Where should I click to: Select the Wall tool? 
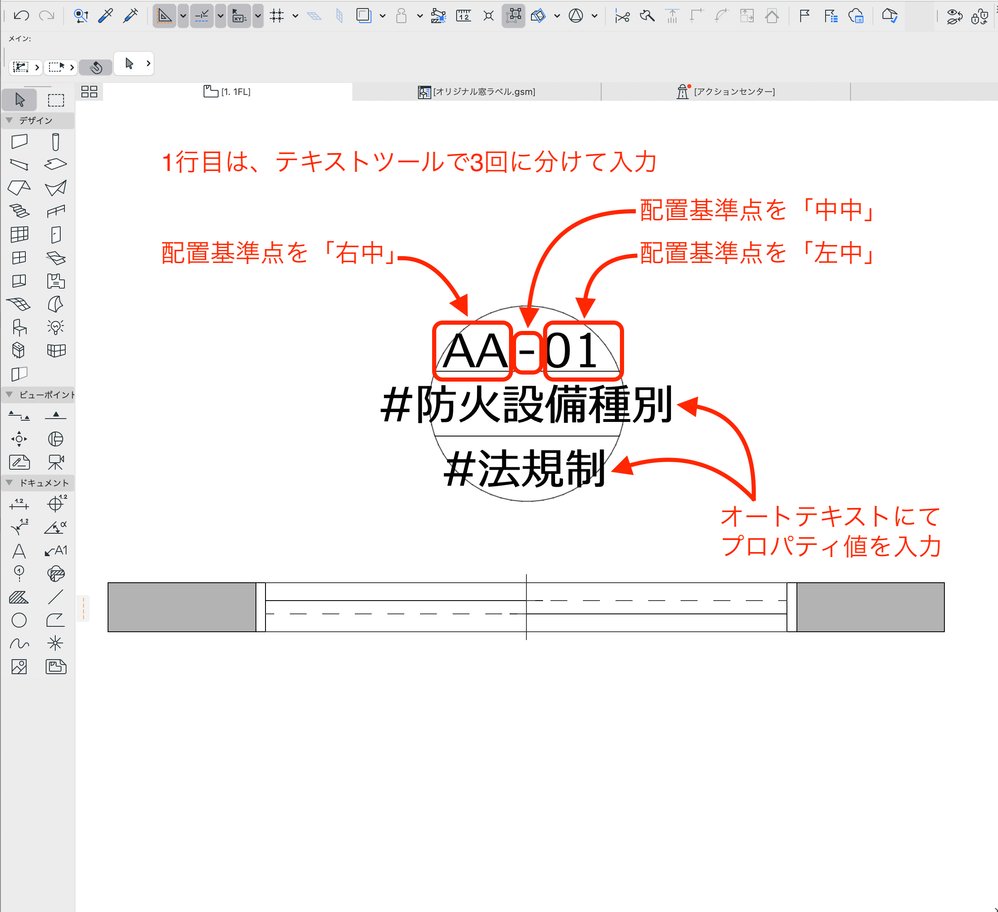(19, 141)
